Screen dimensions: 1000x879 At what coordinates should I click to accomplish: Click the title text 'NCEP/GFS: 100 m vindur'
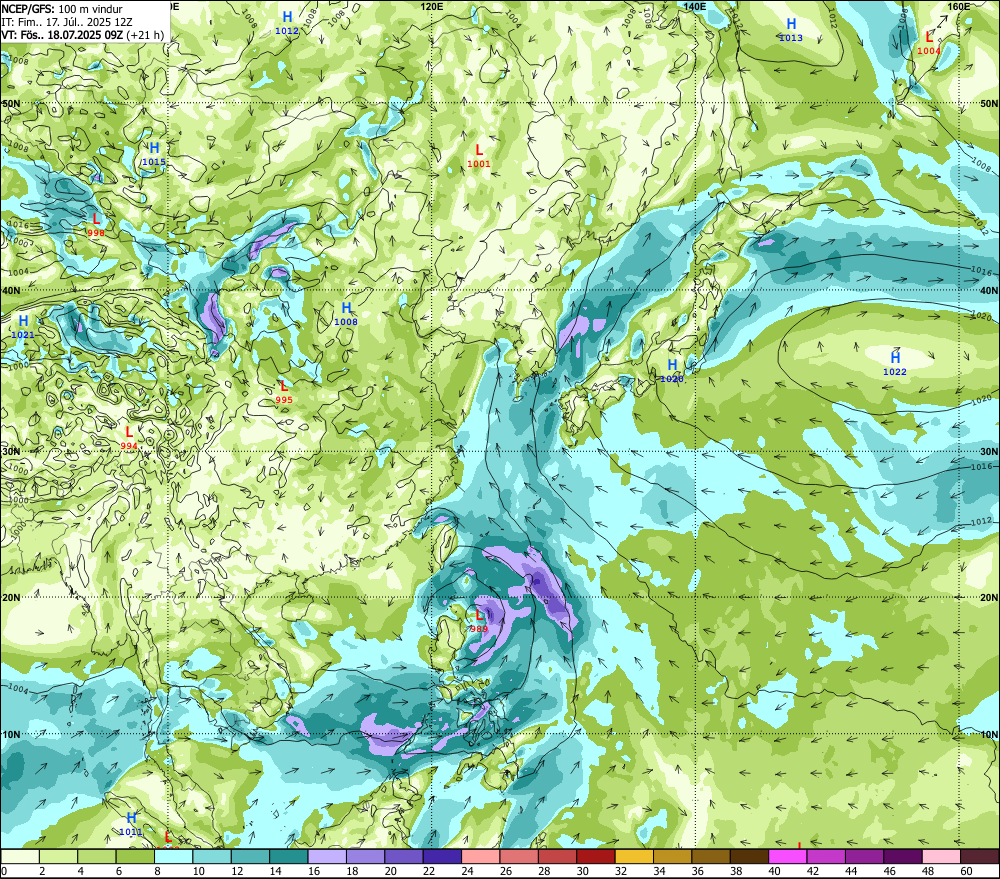point(62,9)
